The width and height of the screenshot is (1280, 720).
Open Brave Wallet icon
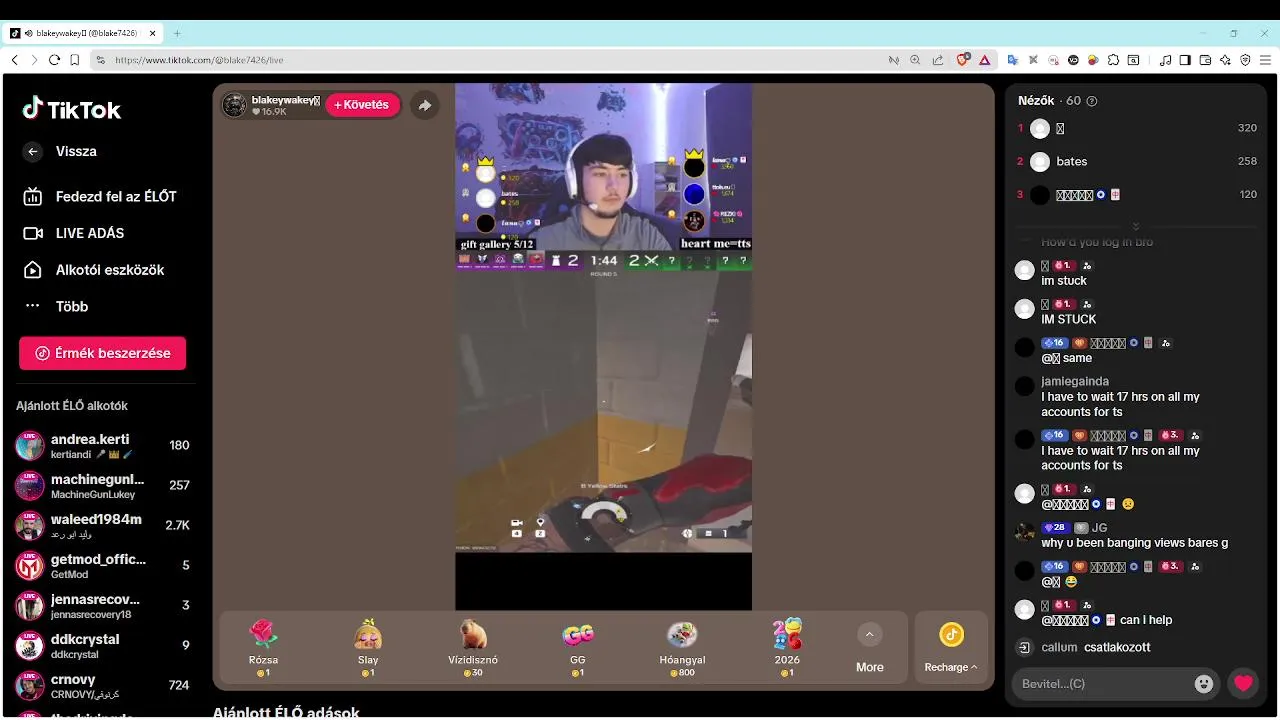coord(1205,60)
